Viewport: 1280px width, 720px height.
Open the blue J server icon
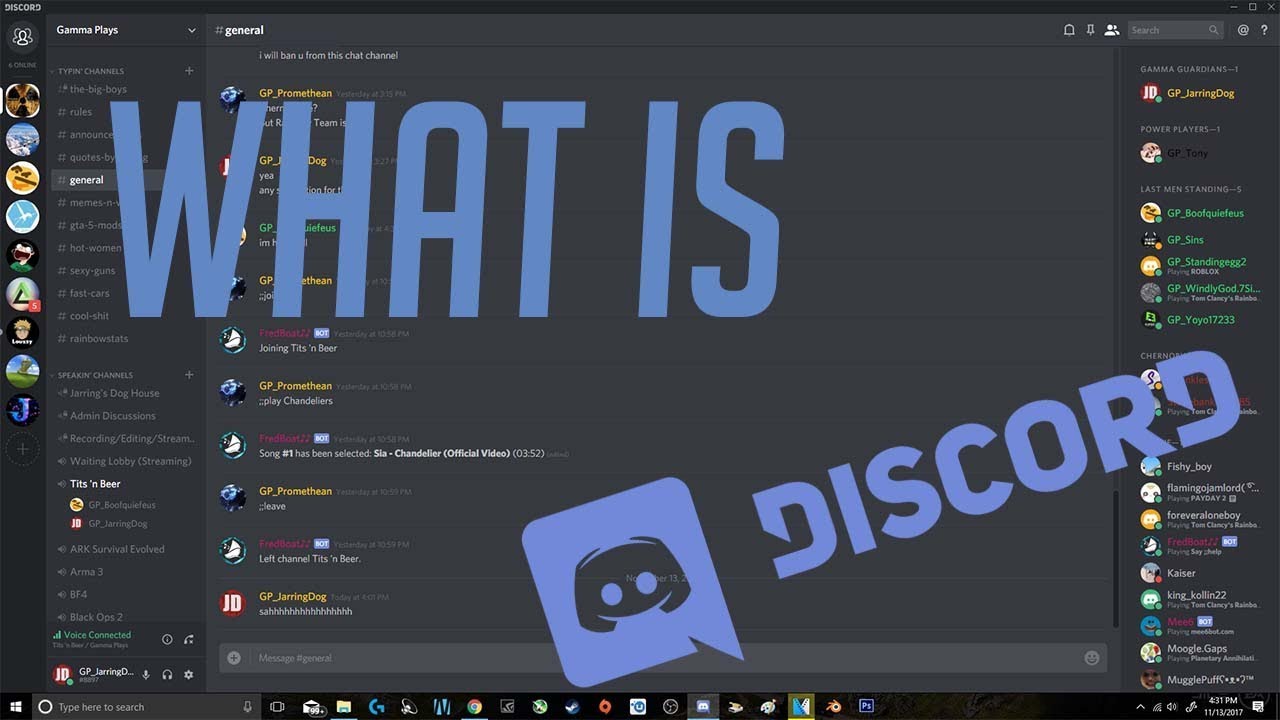click(22, 409)
